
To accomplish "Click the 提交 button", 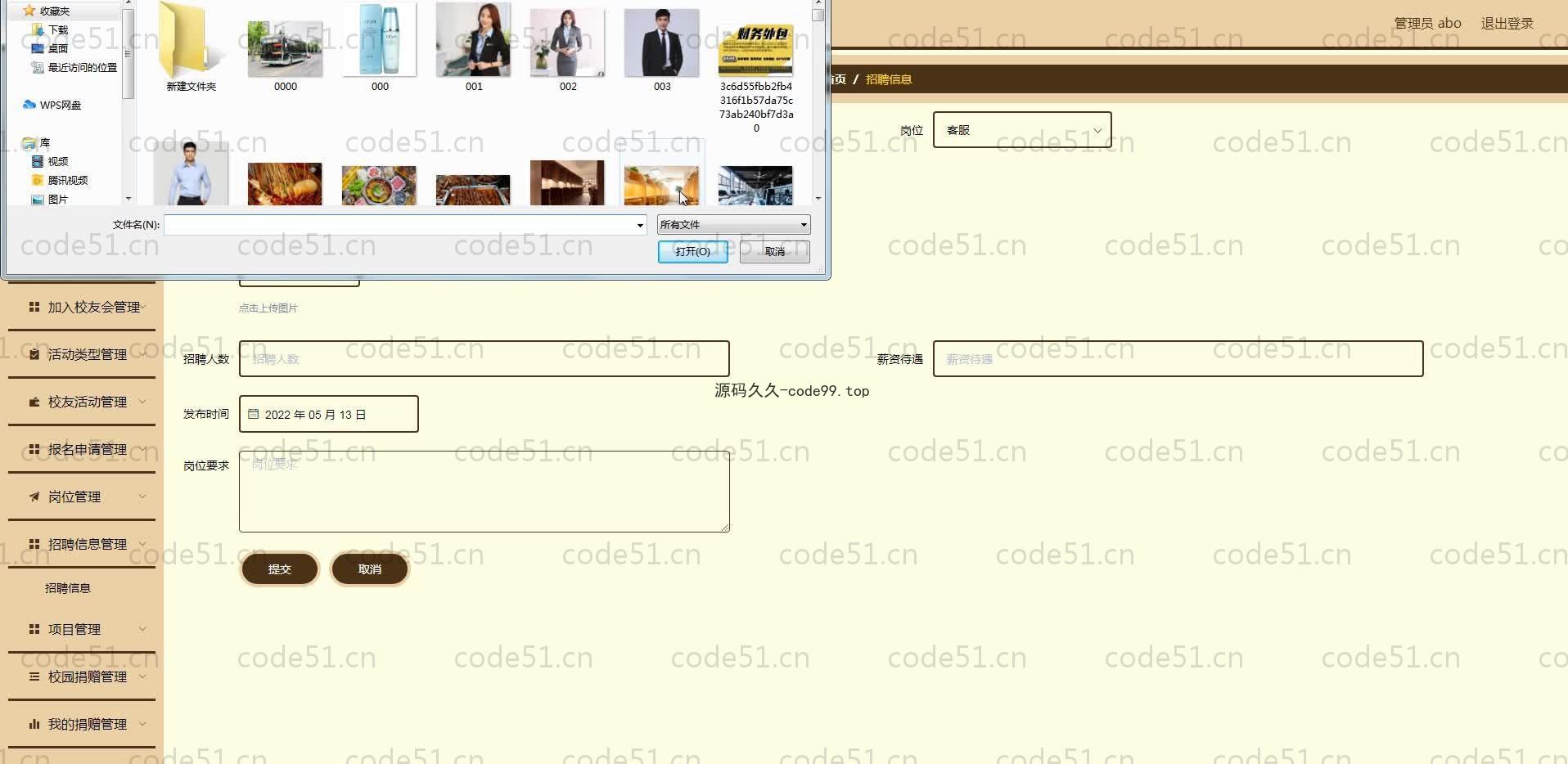I will 279,569.
